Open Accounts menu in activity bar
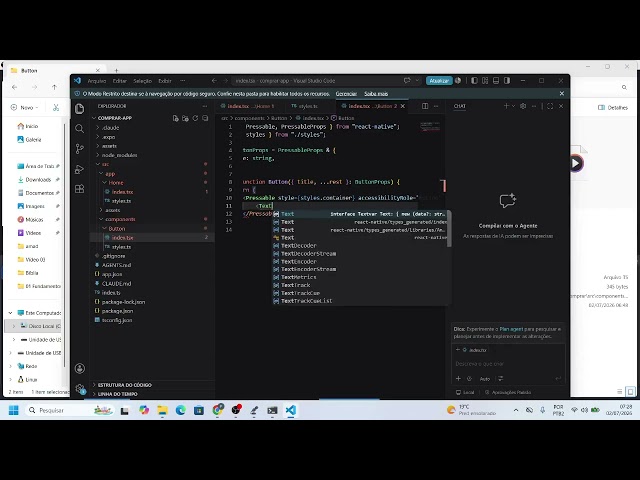Image resolution: width=640 pixels, height=480 pixels. coord(80,369)
